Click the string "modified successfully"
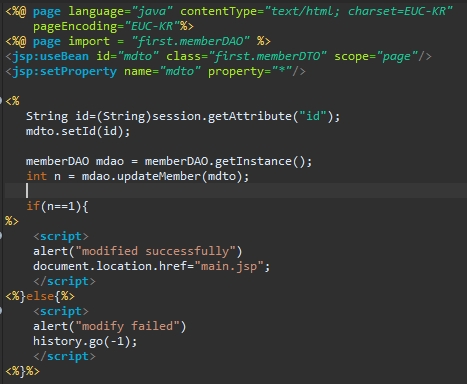The height and width of the screenshot is (384, 467). point(156,251)
